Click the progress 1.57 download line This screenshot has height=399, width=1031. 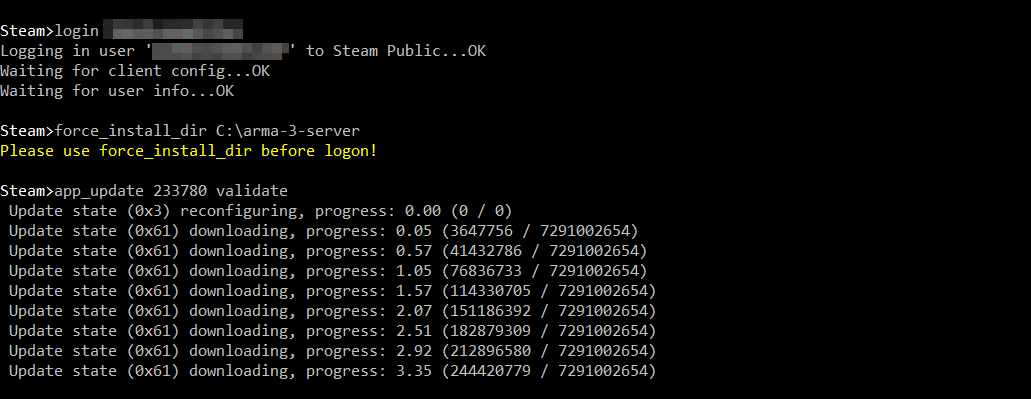333,291
